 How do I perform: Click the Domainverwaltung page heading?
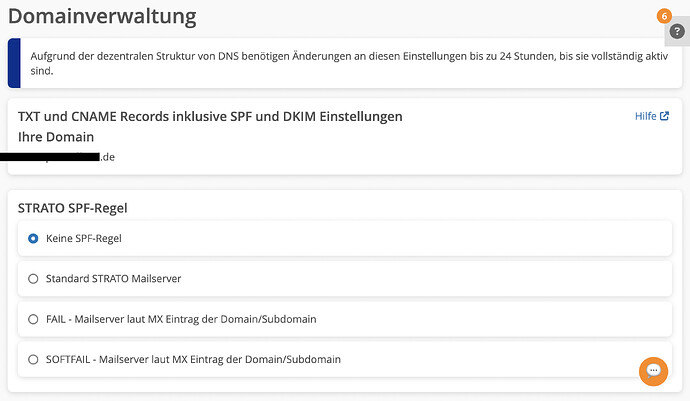(102, 16)
